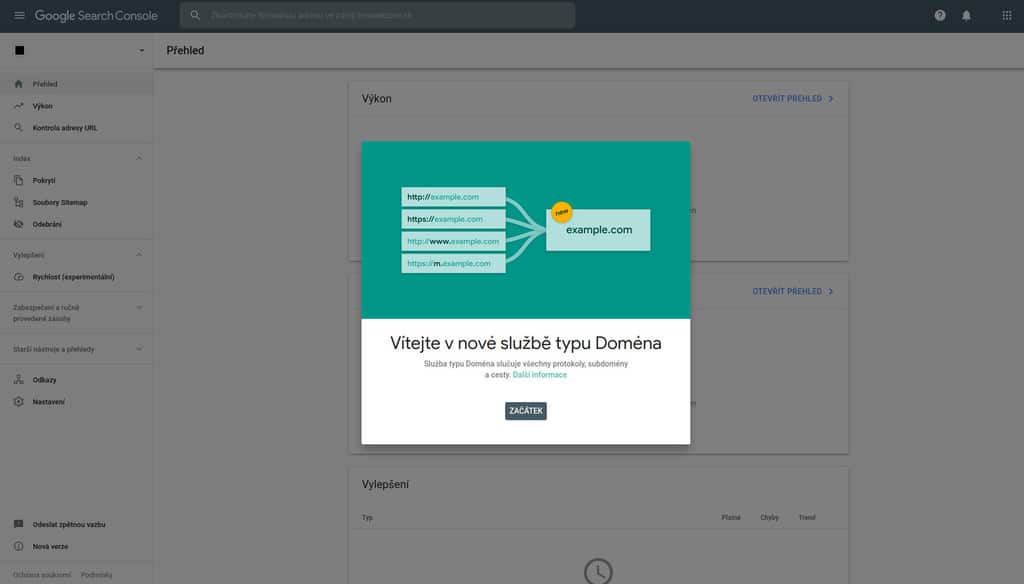Click the Nová verze info icon

18,546
